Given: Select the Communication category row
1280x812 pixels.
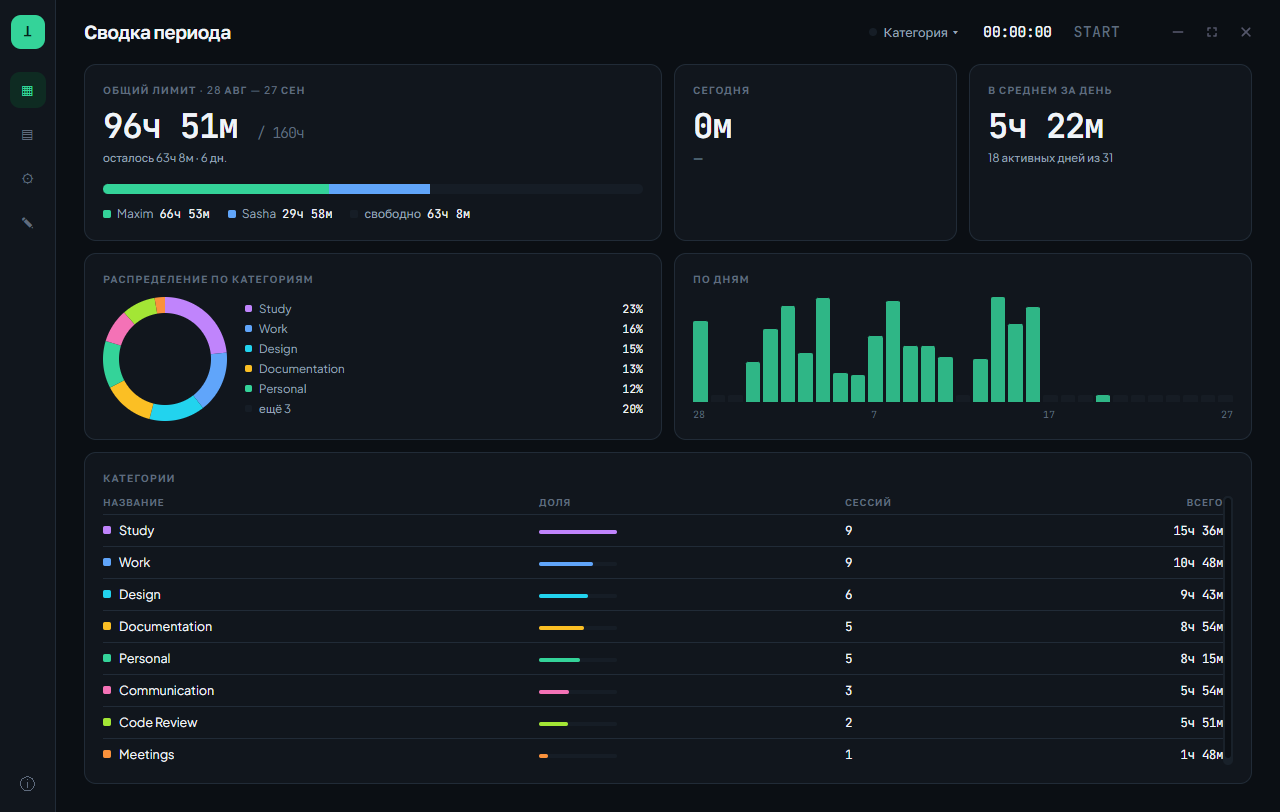Looking at the screenshot, I should 663,691.
